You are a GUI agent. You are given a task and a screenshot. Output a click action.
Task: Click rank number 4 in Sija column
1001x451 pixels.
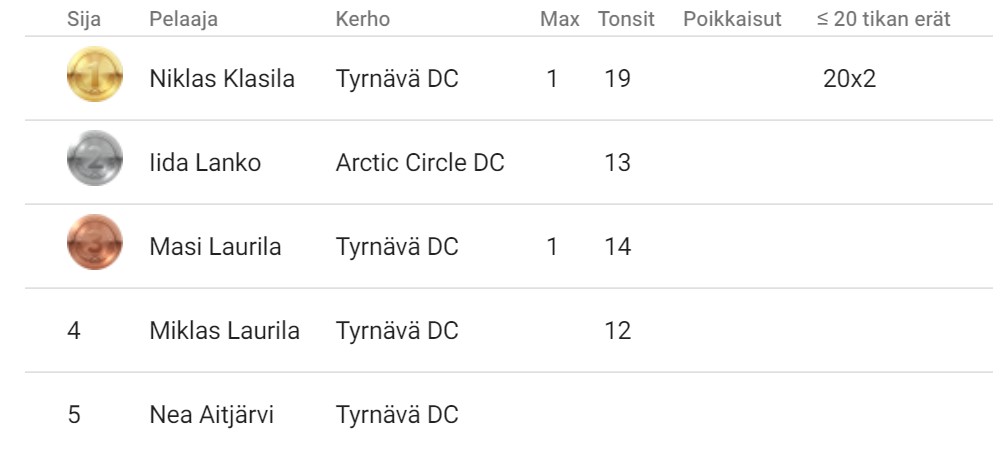[74, 331]
